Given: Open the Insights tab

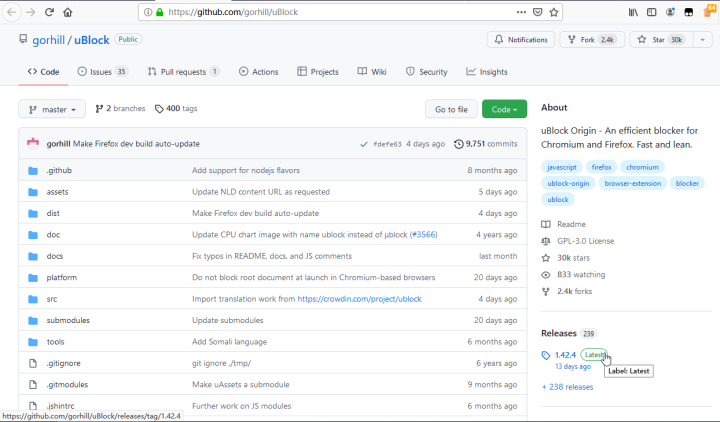Looking at the screenshot, I should coord(487,72).
